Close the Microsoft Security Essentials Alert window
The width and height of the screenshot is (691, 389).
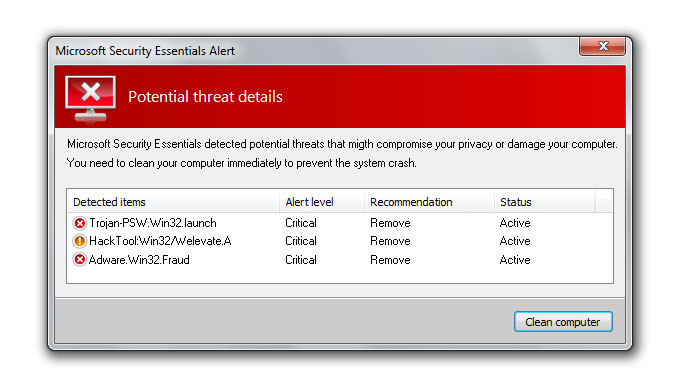pos(602,46)
